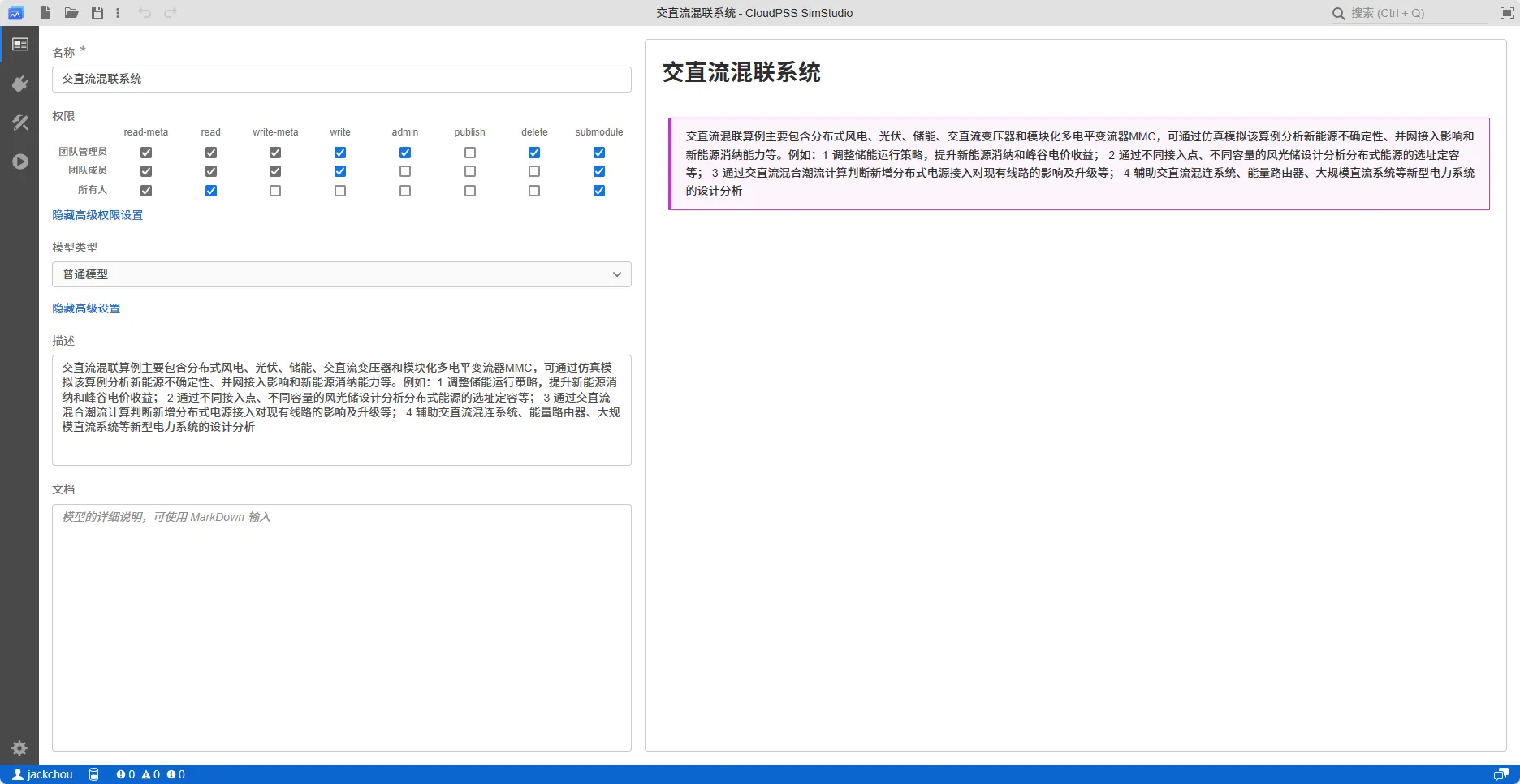Click the 名称 input field
The height and width of the screenshot is (784, 1520).
click(x=342, y=80)
